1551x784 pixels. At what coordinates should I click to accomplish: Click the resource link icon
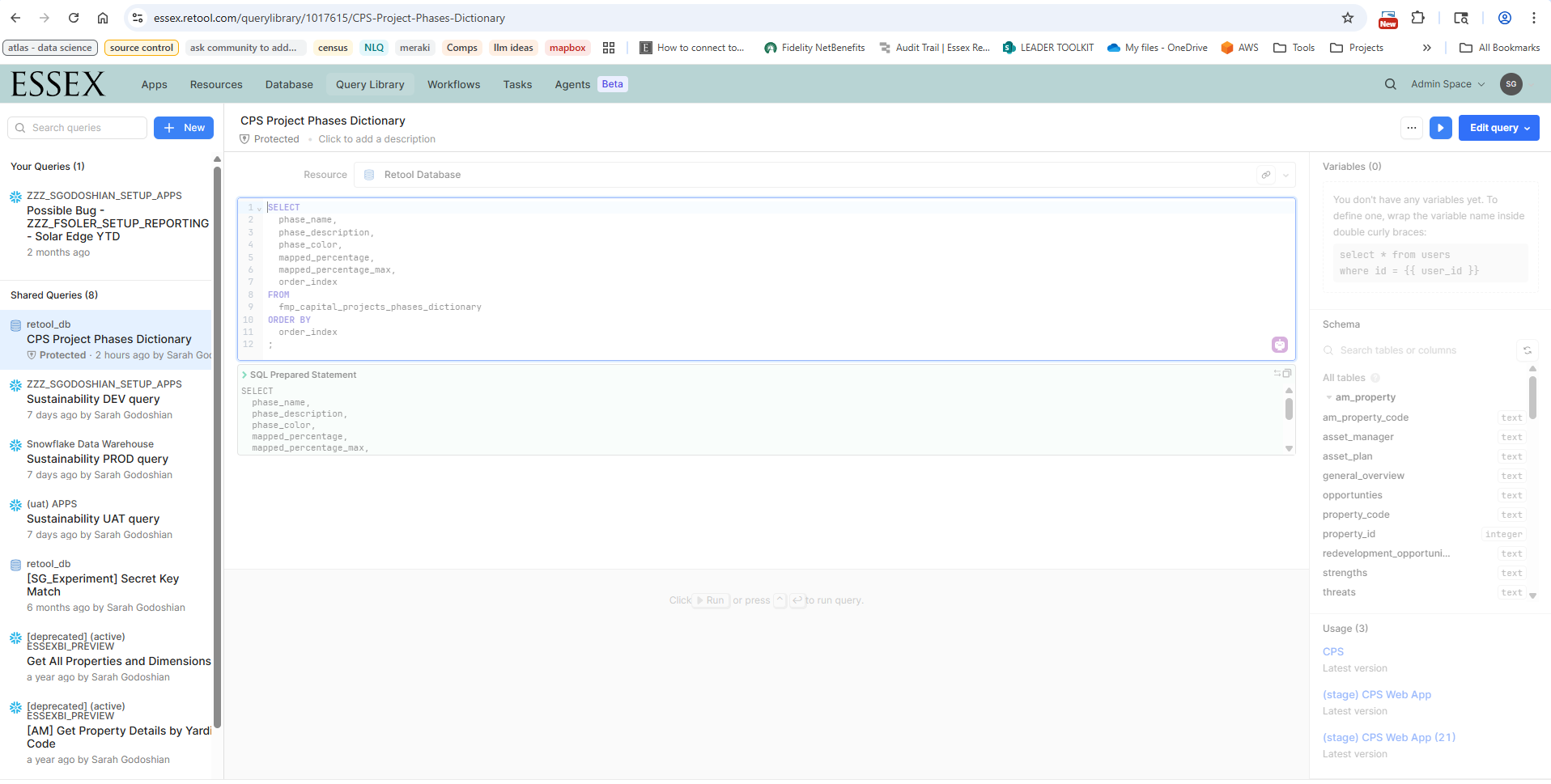1266,175
